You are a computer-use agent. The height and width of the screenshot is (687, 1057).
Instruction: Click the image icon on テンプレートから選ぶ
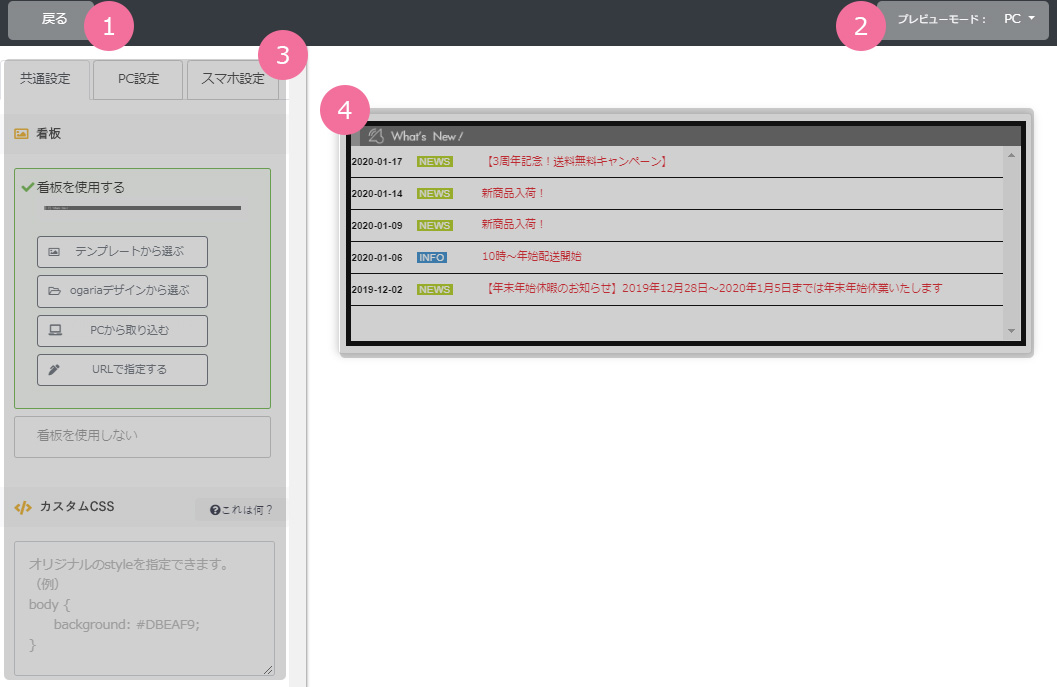pyautogui.click(x=54, y=251)
